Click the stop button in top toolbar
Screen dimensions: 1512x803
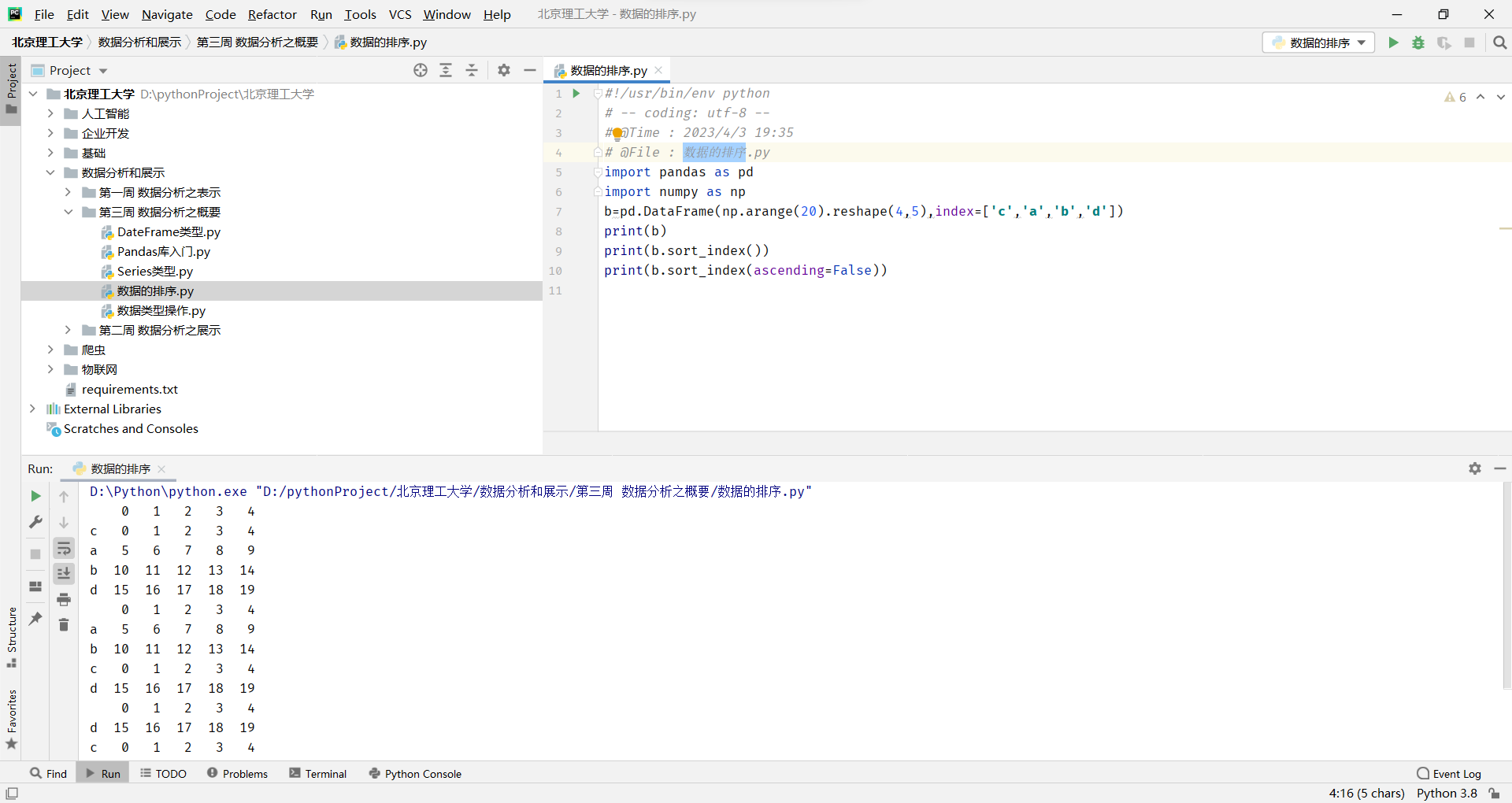[x=1469, y=43]
